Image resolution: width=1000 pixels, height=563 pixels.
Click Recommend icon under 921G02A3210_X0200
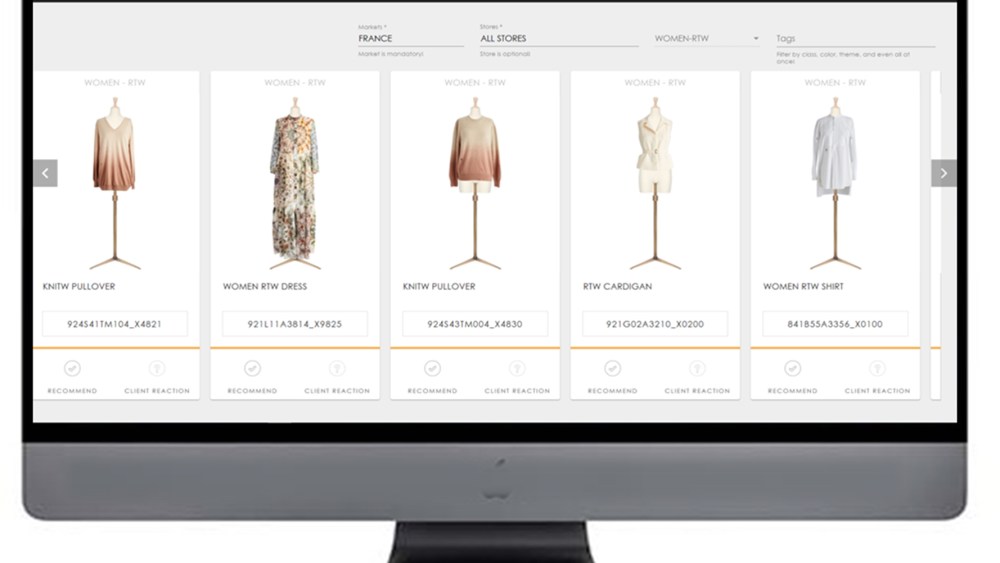tap(612, 369)
